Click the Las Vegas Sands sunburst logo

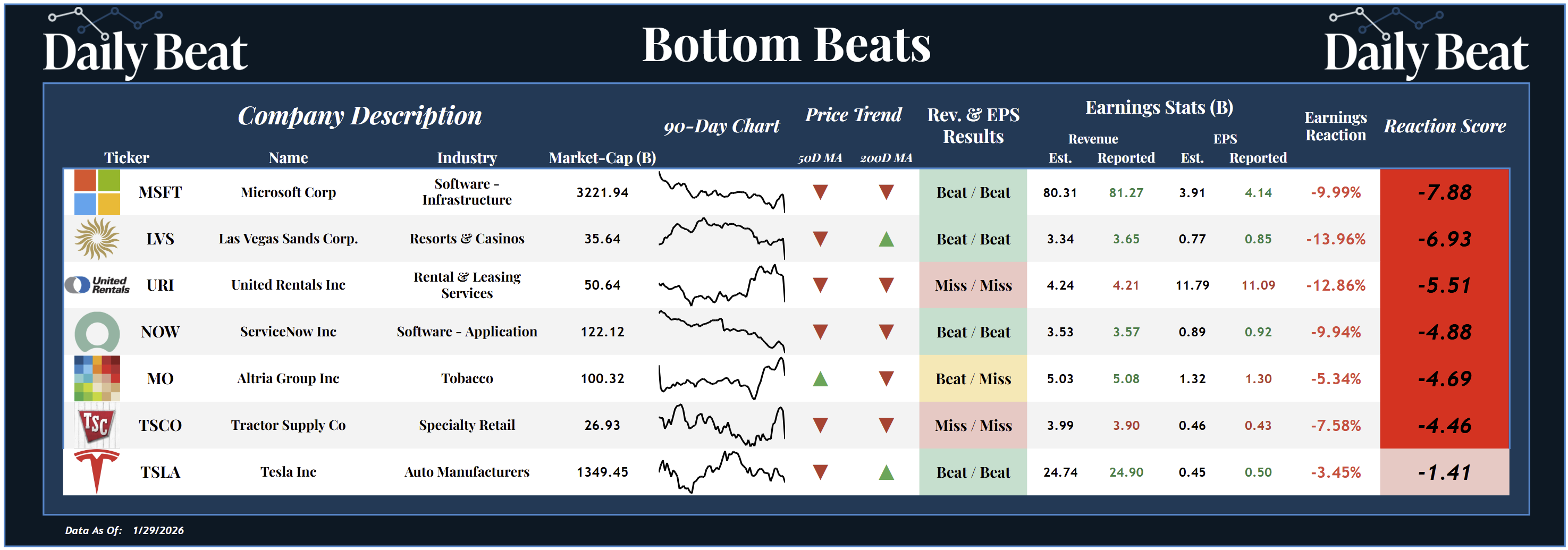click(x=97, y=239)
